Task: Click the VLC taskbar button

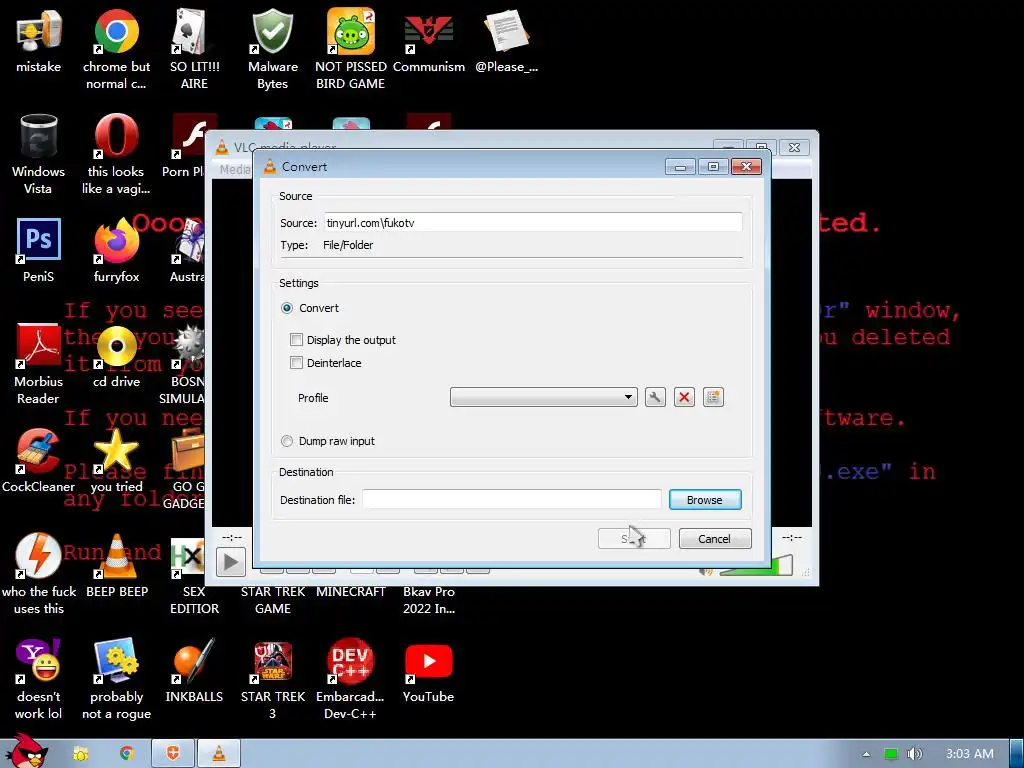Action: point(219,754)
